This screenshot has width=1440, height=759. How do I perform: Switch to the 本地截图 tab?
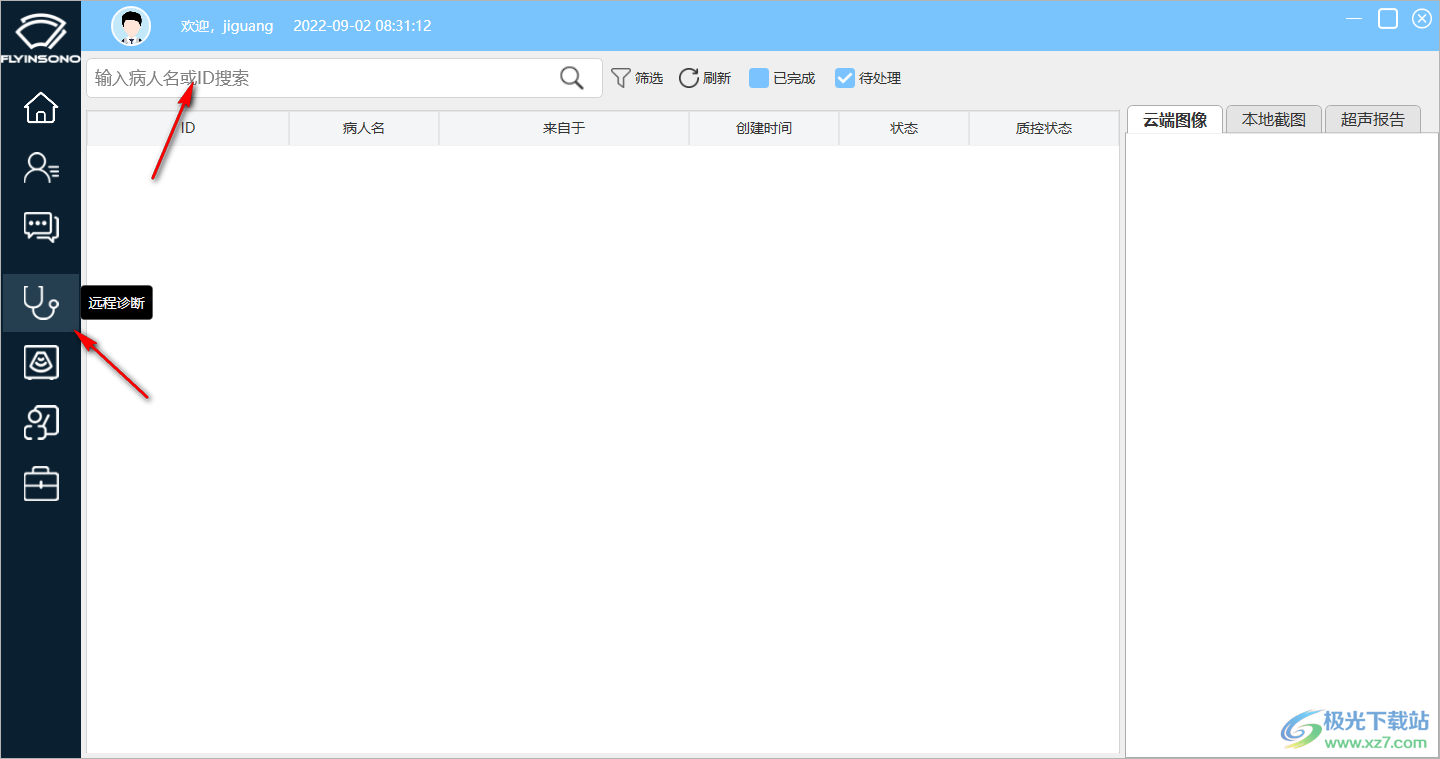(1274, 120)
